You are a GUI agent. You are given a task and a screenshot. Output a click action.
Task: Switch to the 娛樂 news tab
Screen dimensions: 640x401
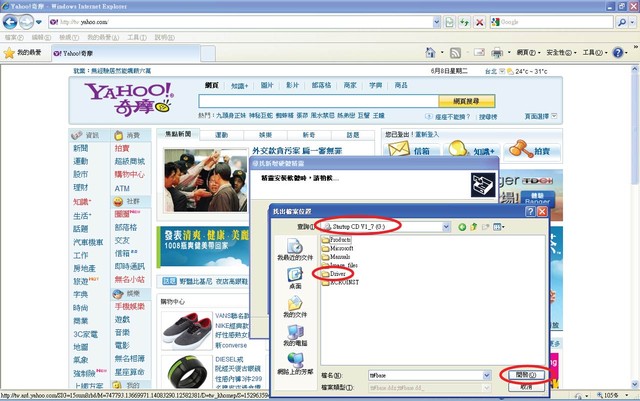(265, 135)
